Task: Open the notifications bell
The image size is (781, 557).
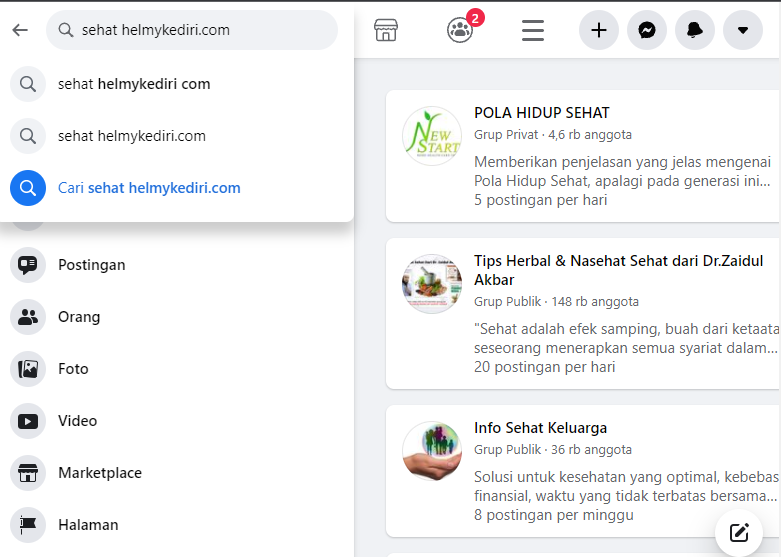Action: point(695,30)
